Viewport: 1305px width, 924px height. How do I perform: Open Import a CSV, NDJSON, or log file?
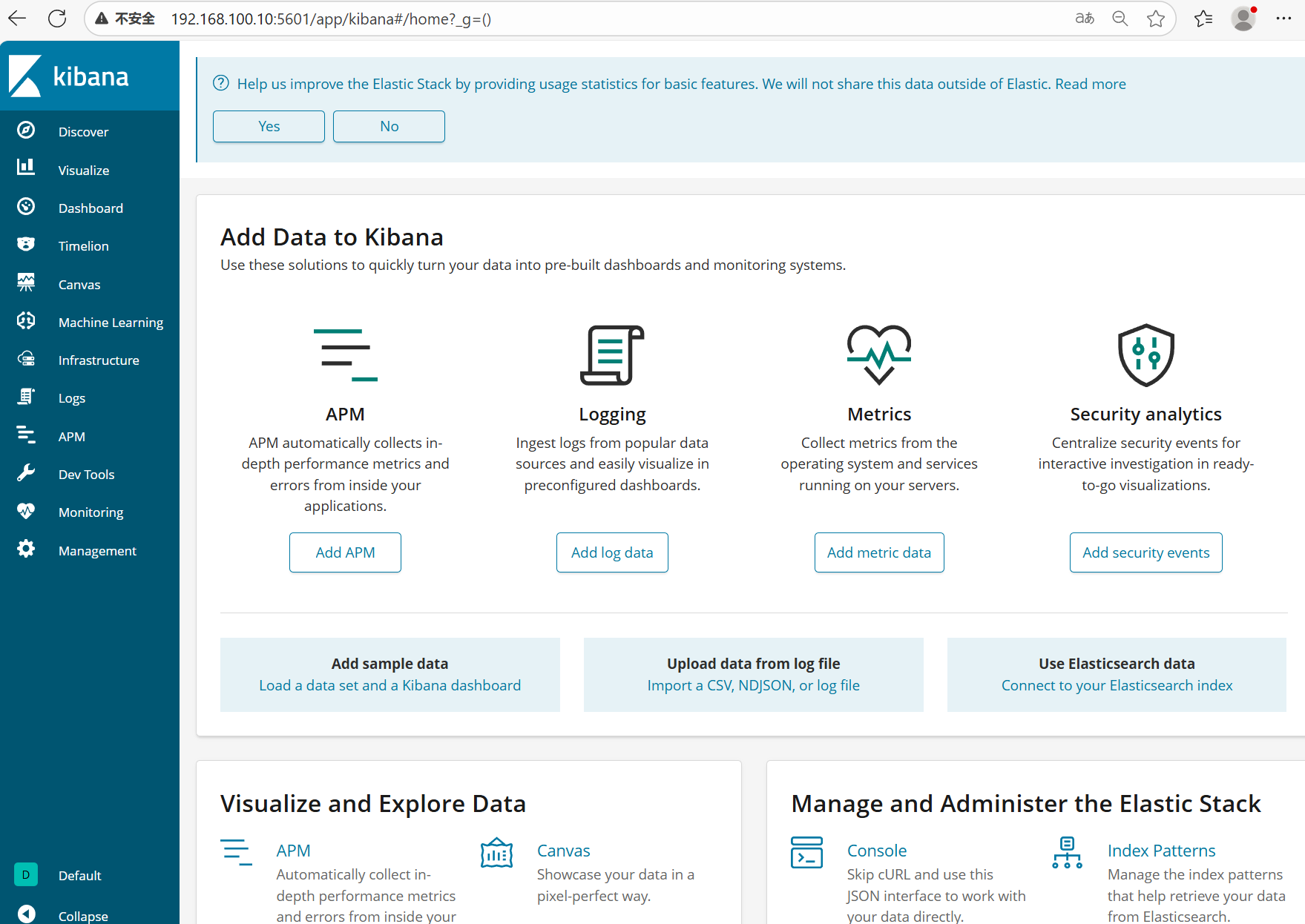point(753,685)
